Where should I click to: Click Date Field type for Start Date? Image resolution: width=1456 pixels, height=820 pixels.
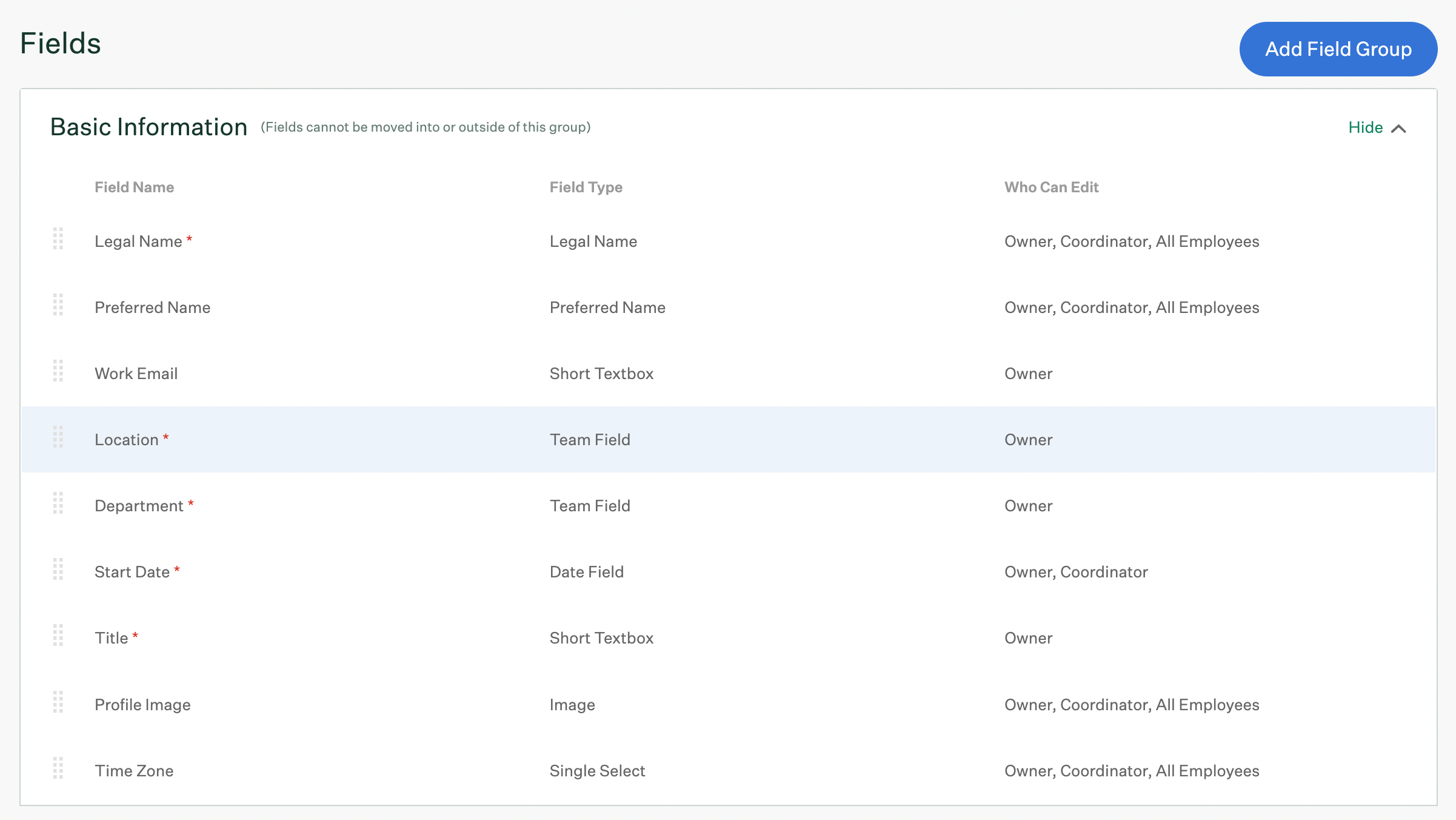pyautogui.click(x=587, y=572)
